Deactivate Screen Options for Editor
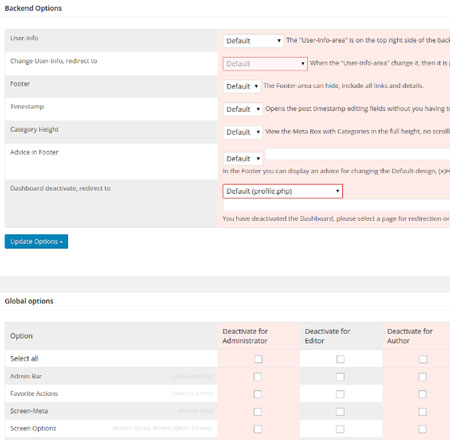 tap(340, 429)
